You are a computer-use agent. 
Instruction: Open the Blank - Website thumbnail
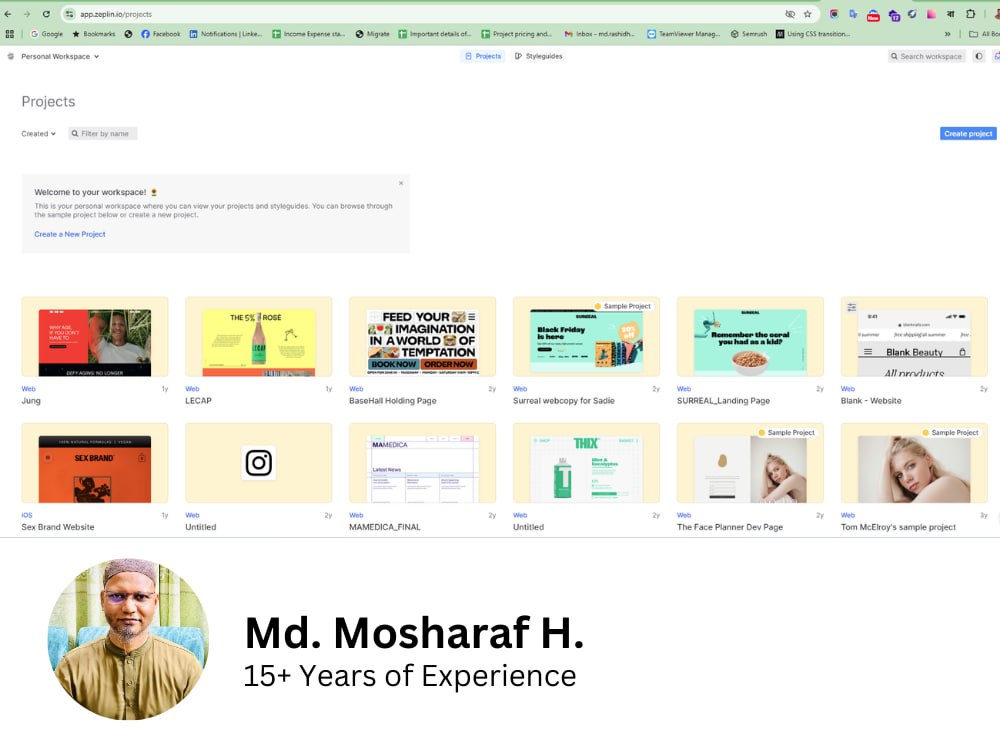(914, 337)
